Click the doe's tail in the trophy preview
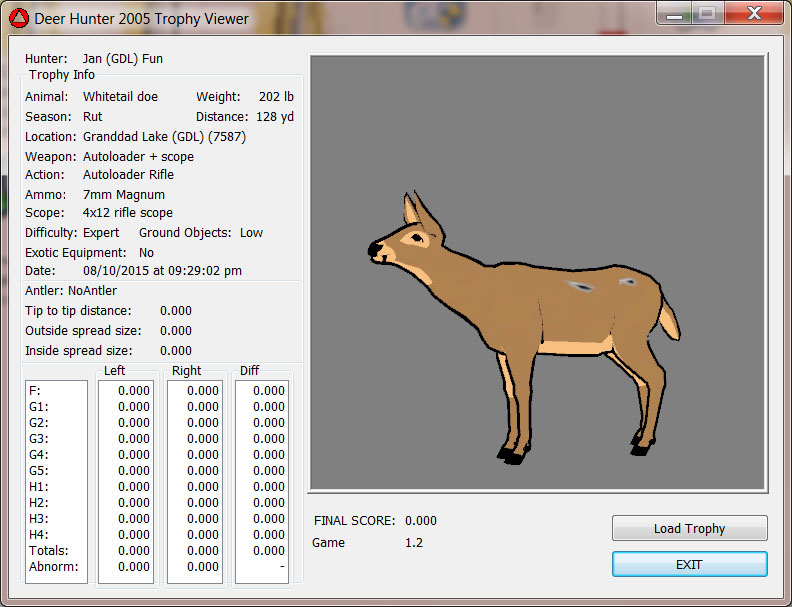The width and height of the screenshot is (792, 607). coord(668,318)
